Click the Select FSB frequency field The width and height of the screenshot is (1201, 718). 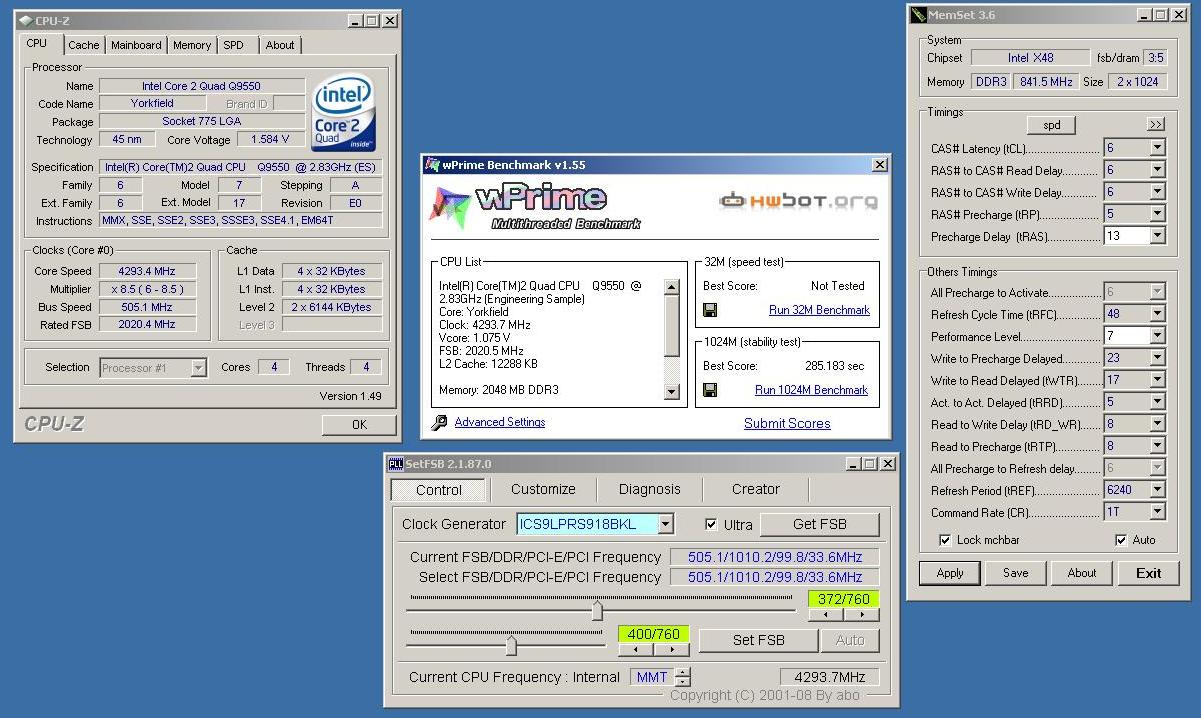(x=775, y=577)
